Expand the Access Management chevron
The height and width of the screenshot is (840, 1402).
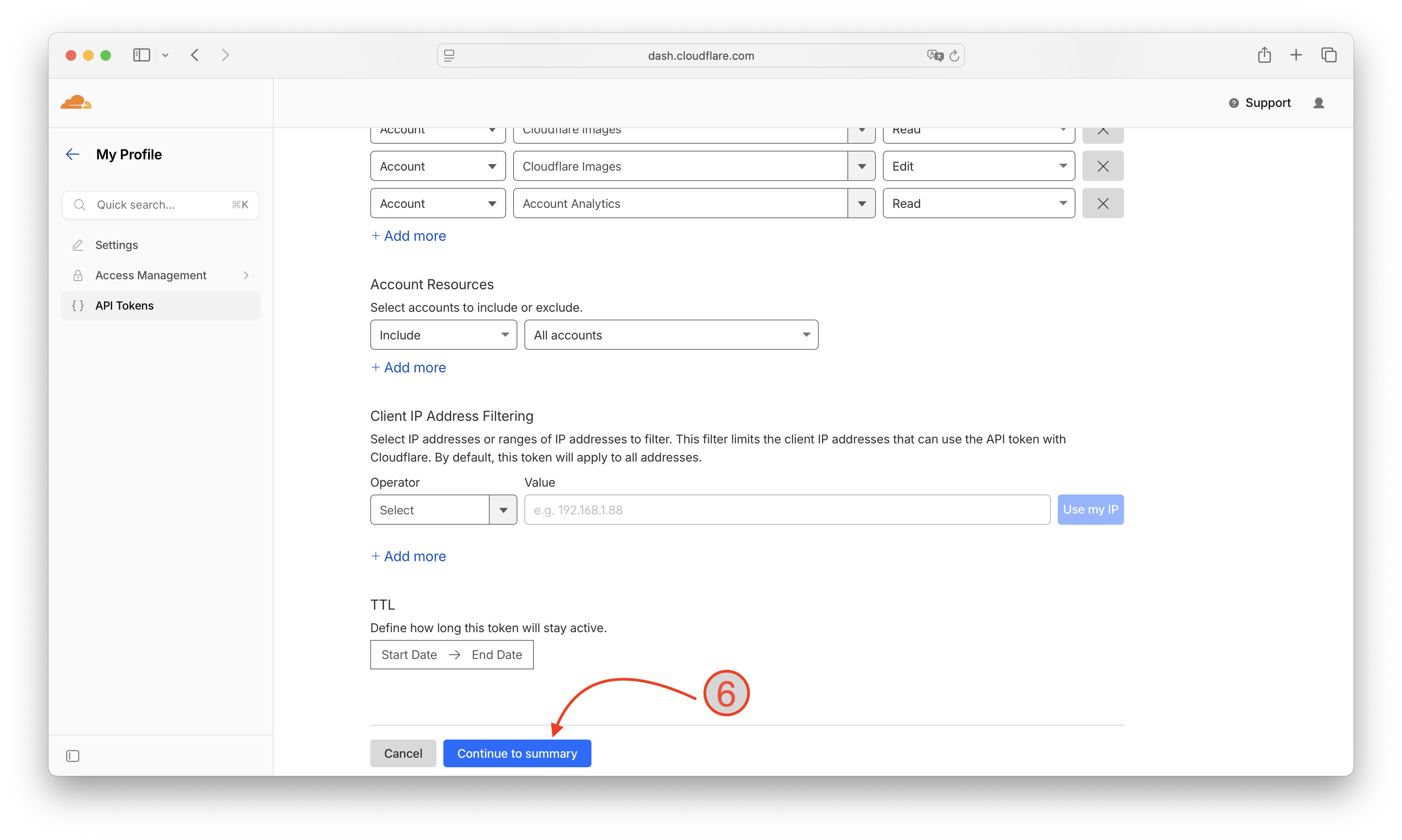[246, 275]
